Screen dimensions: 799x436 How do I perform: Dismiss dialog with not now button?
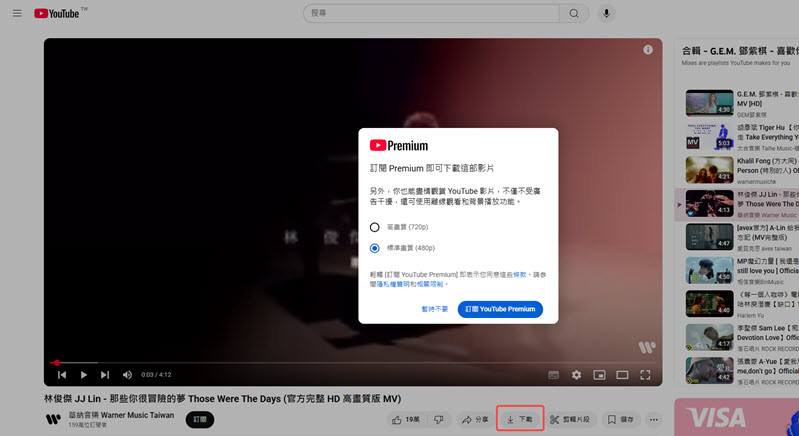click(435, 309)
